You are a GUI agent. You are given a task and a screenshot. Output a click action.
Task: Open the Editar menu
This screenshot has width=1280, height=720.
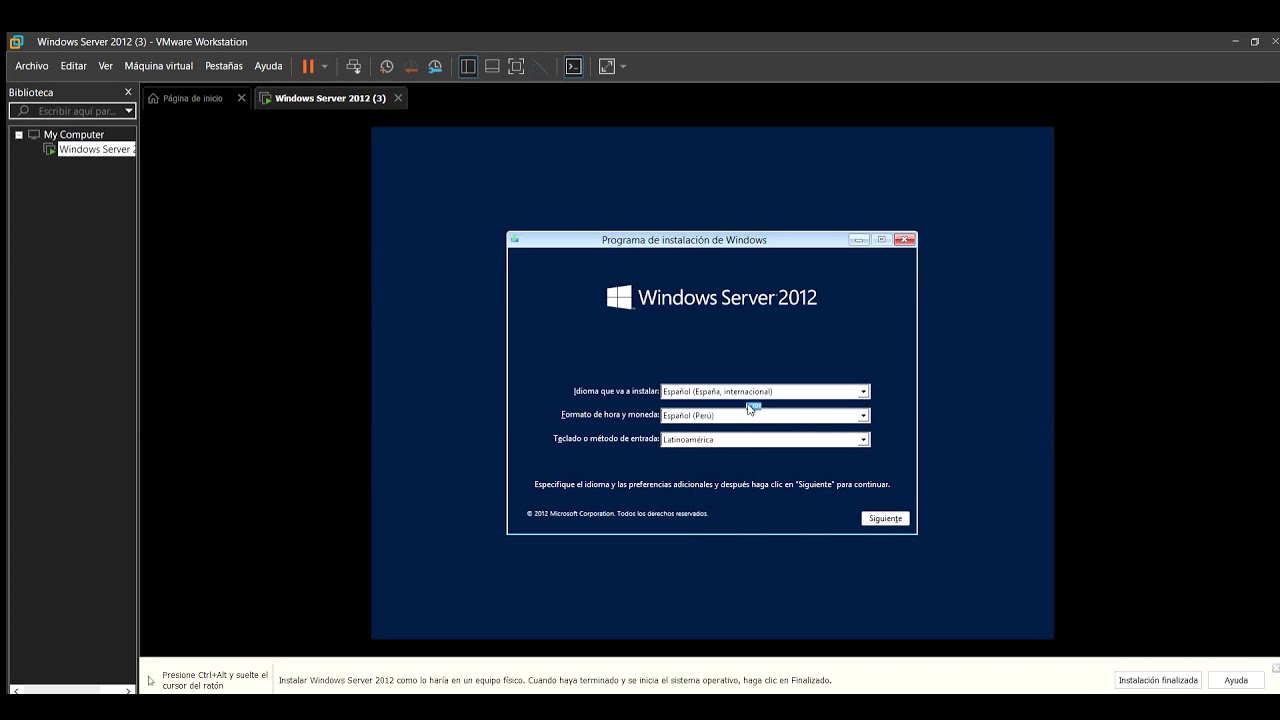[73, 66]
